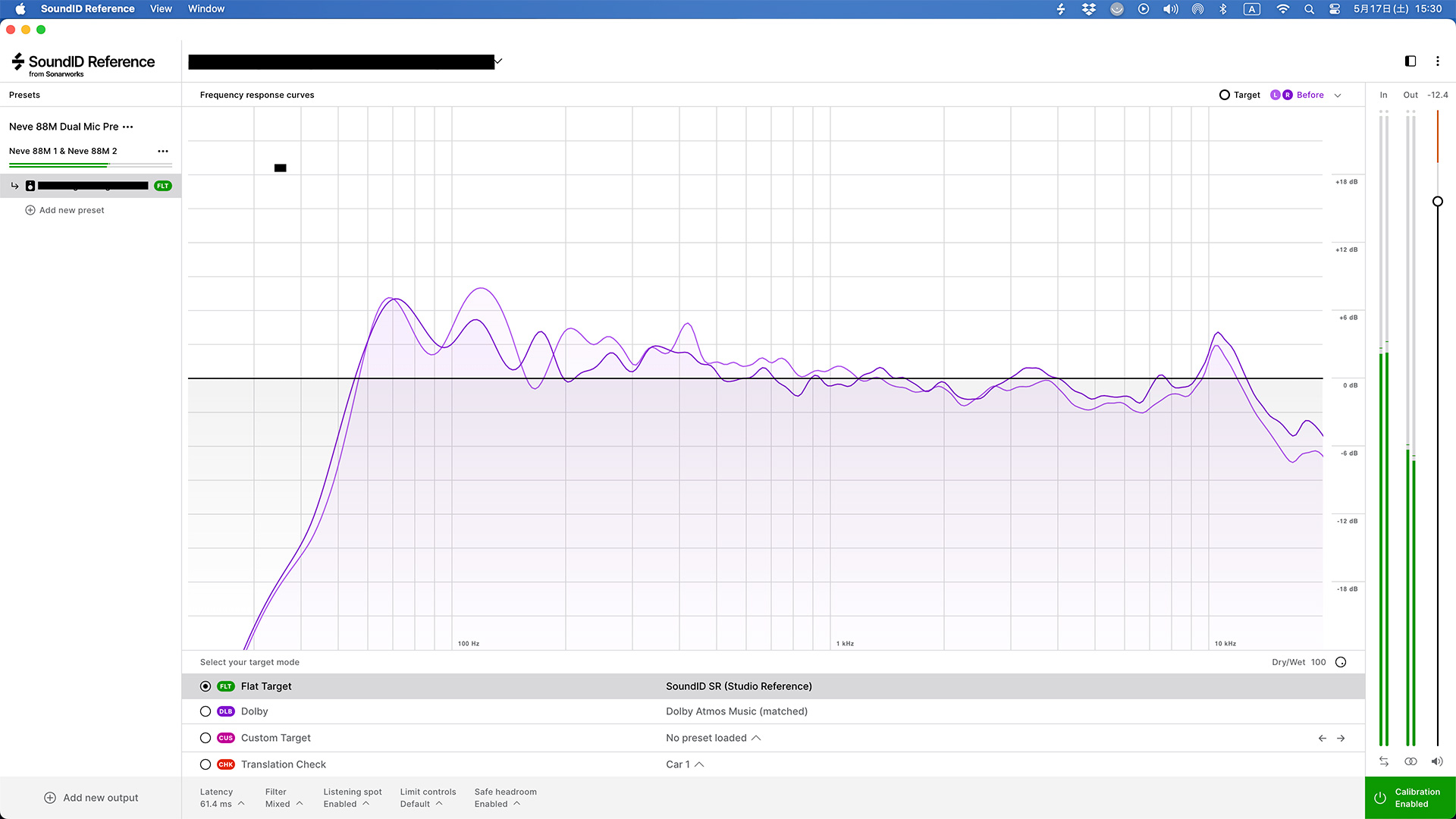Click the Calibration power icon
The height and width of the screenshot is (819, 1456).
point(1380,798)
